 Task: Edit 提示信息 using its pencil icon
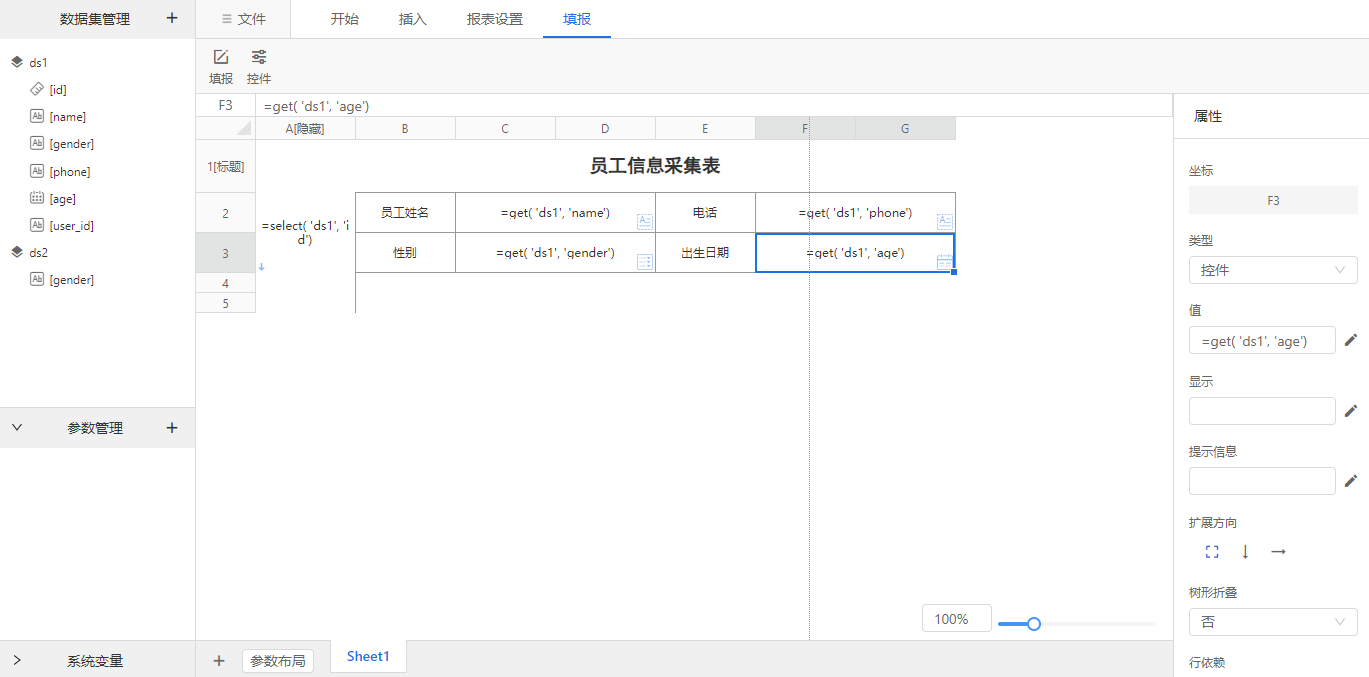[1351, 481]
